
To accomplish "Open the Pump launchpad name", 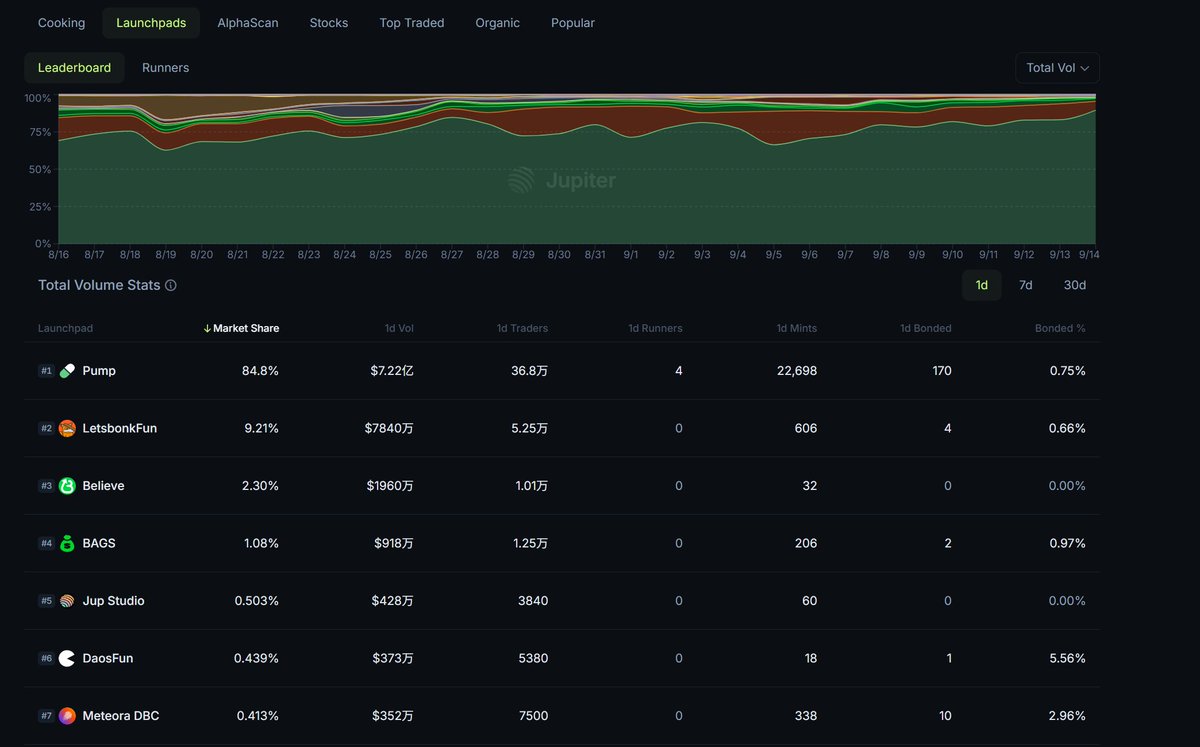I will click(x=99, y=371).
